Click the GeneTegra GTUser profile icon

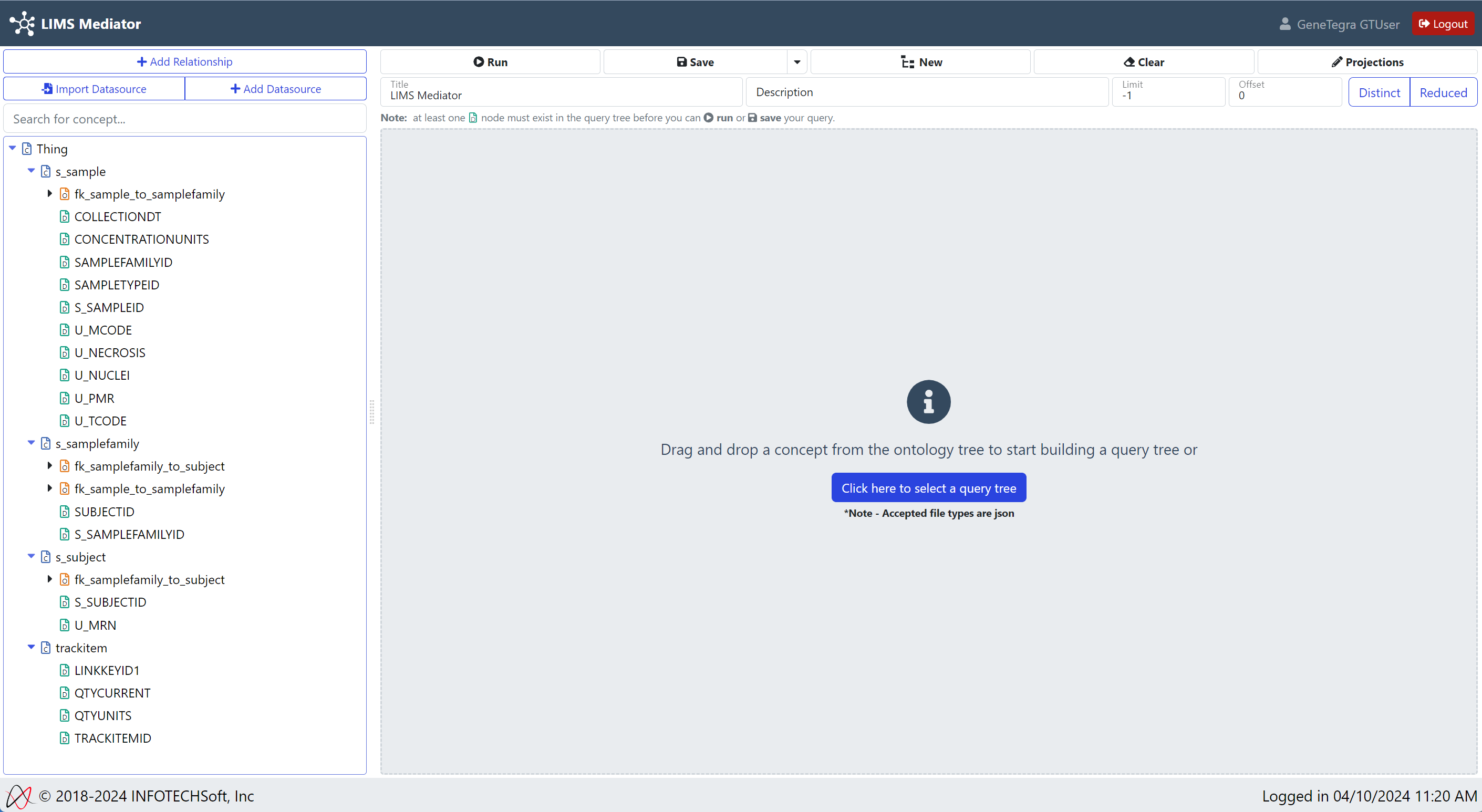1284,24
